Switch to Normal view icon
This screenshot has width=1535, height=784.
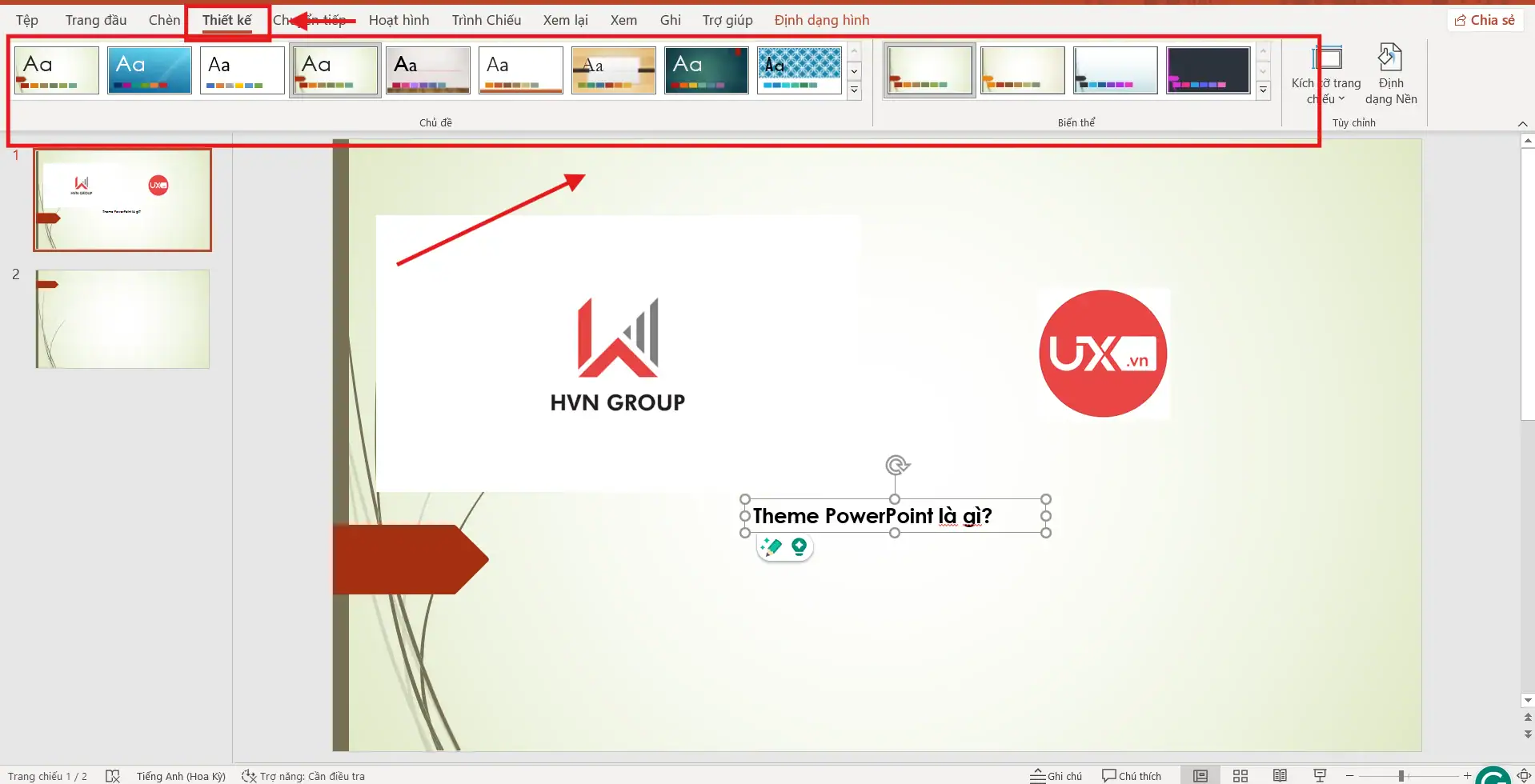[x=1200, y=776]
